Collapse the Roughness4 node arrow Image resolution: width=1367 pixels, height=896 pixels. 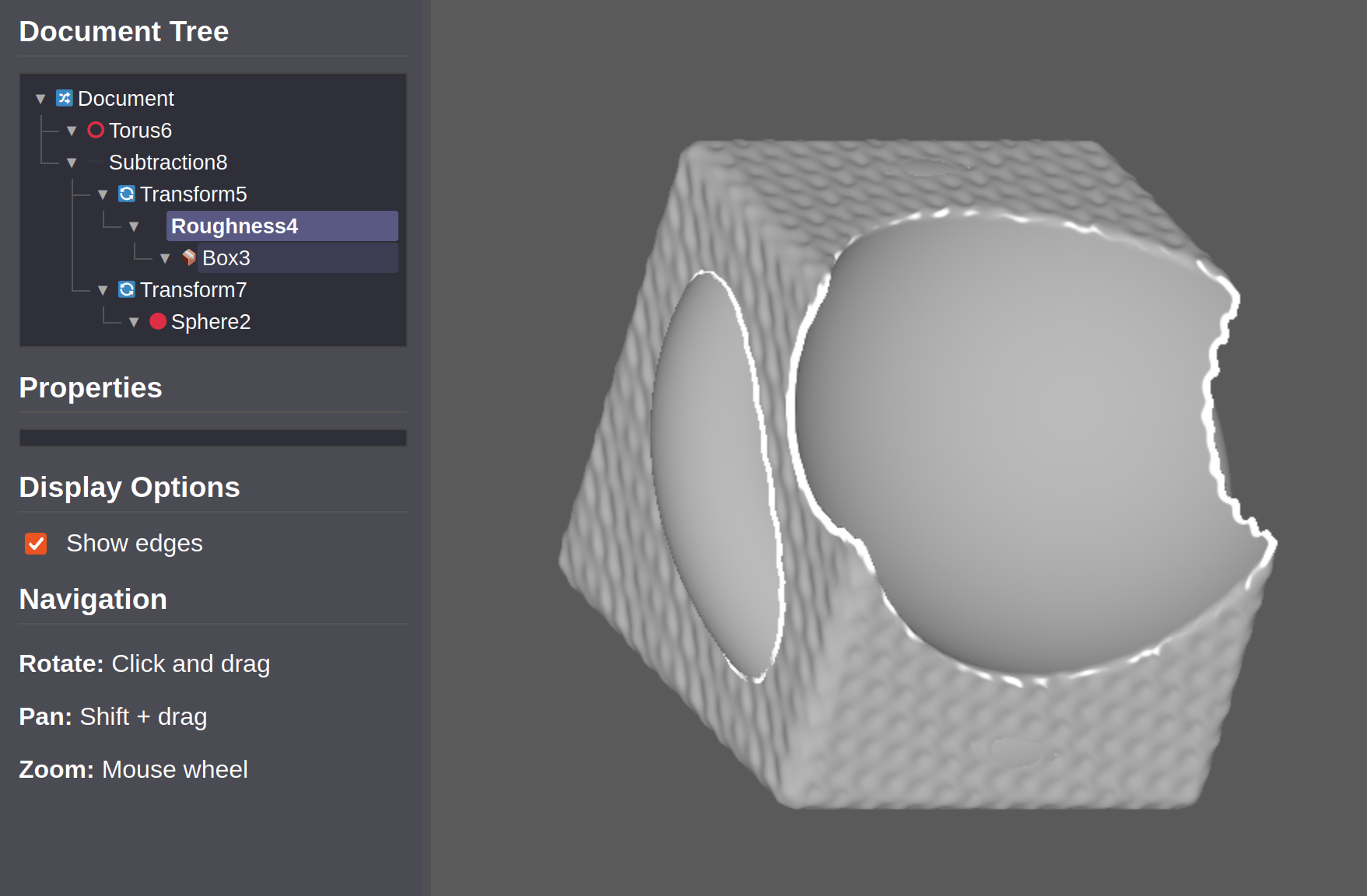click(134, 226)
